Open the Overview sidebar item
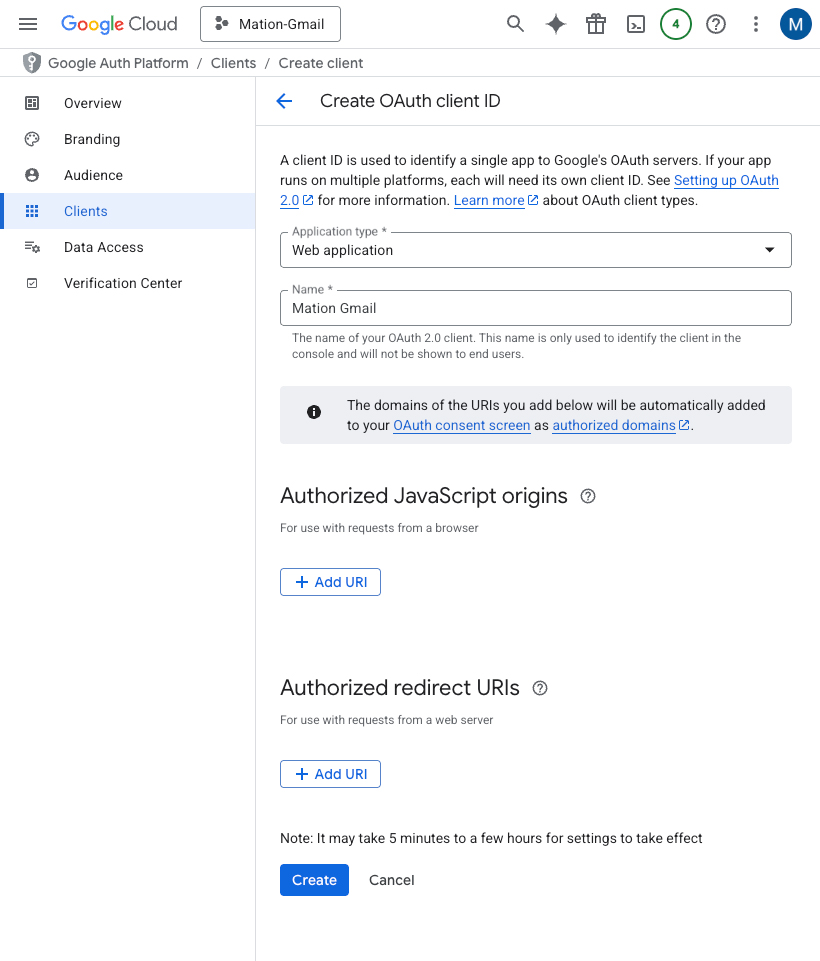820x961 pixels. click(127, 103)
